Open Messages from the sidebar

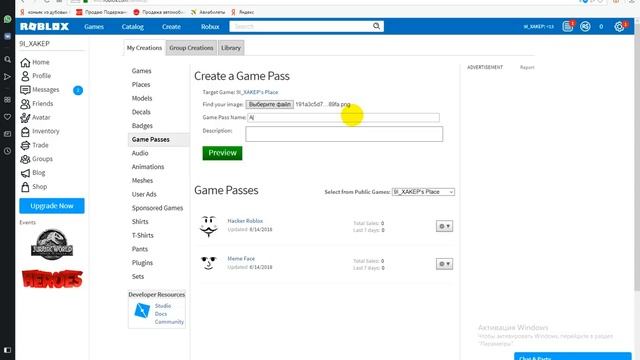45,90
